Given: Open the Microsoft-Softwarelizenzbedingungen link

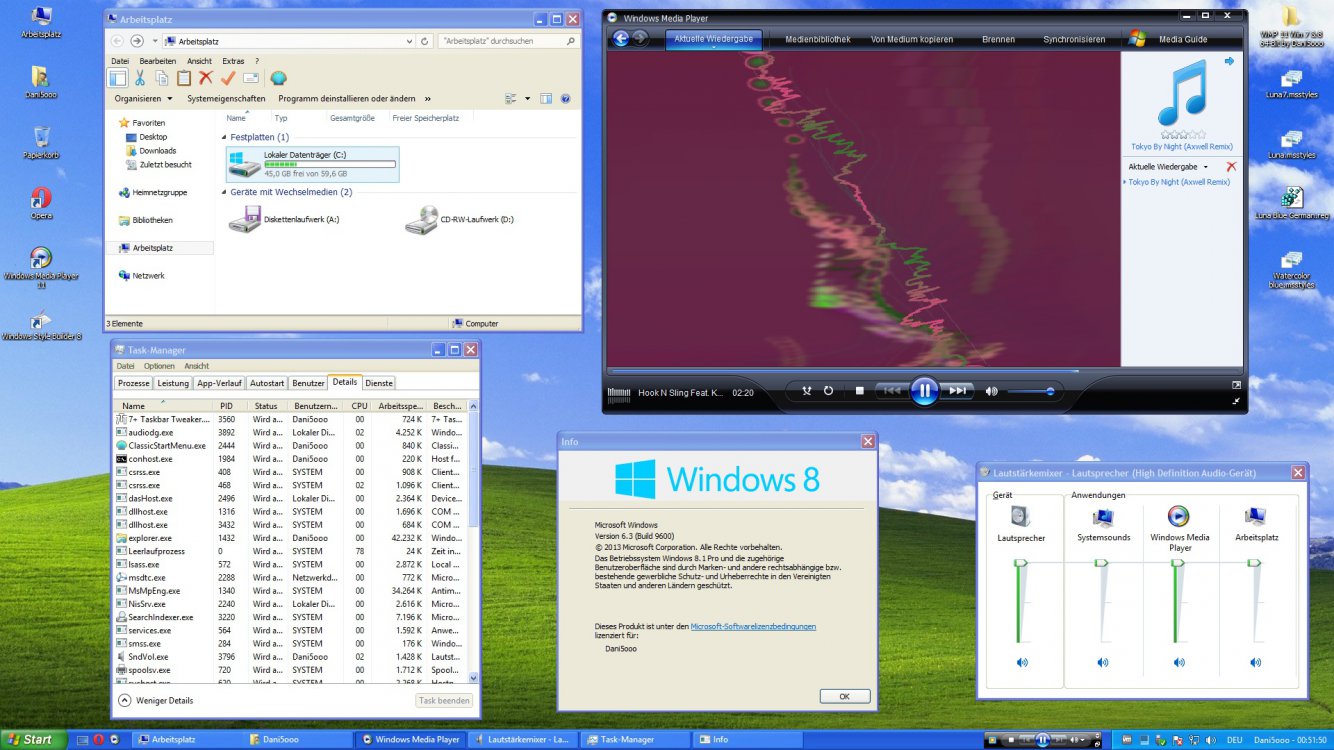Looking at the screenshot, I should click(753, 626).
